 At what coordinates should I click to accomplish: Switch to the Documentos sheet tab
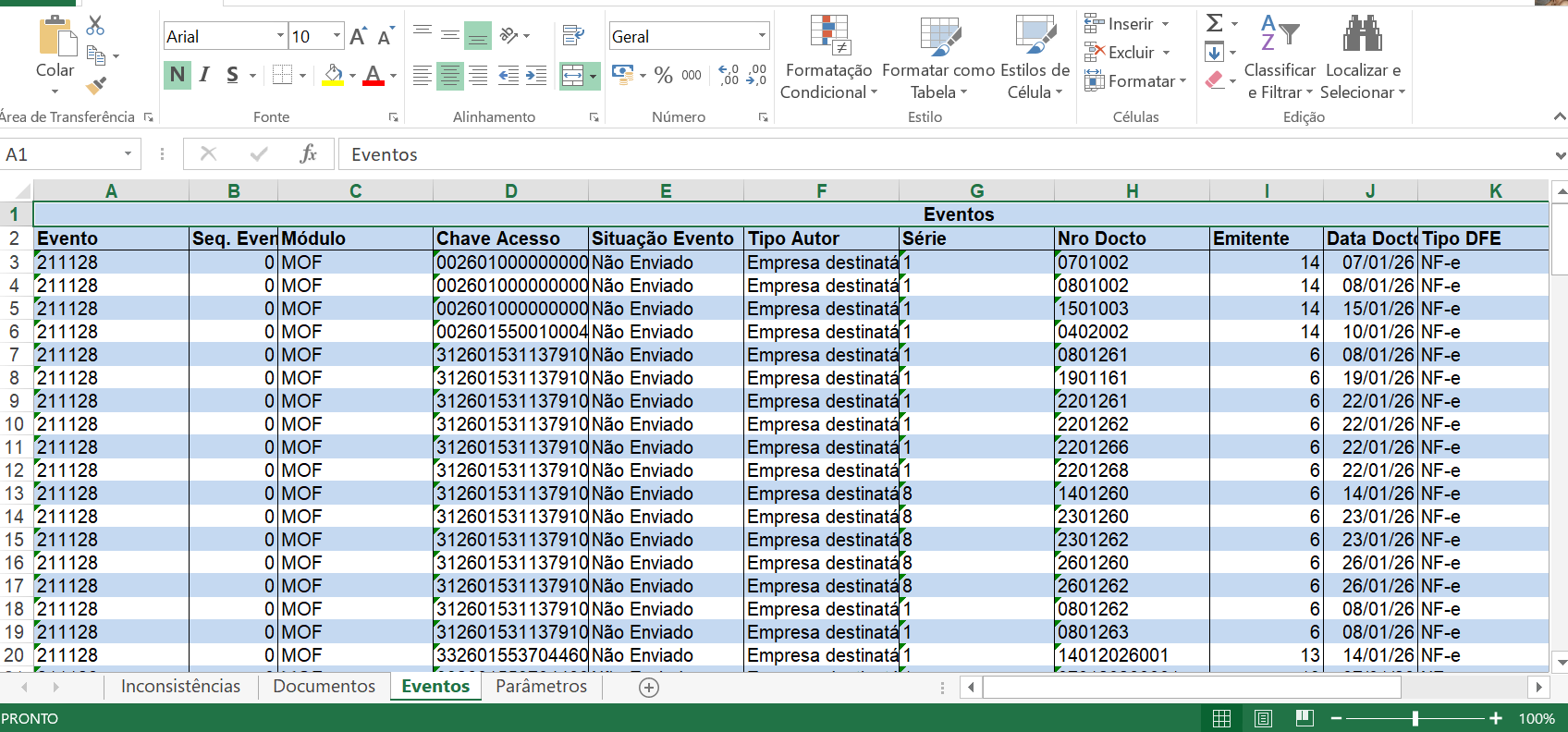click(x=324, y=686)
